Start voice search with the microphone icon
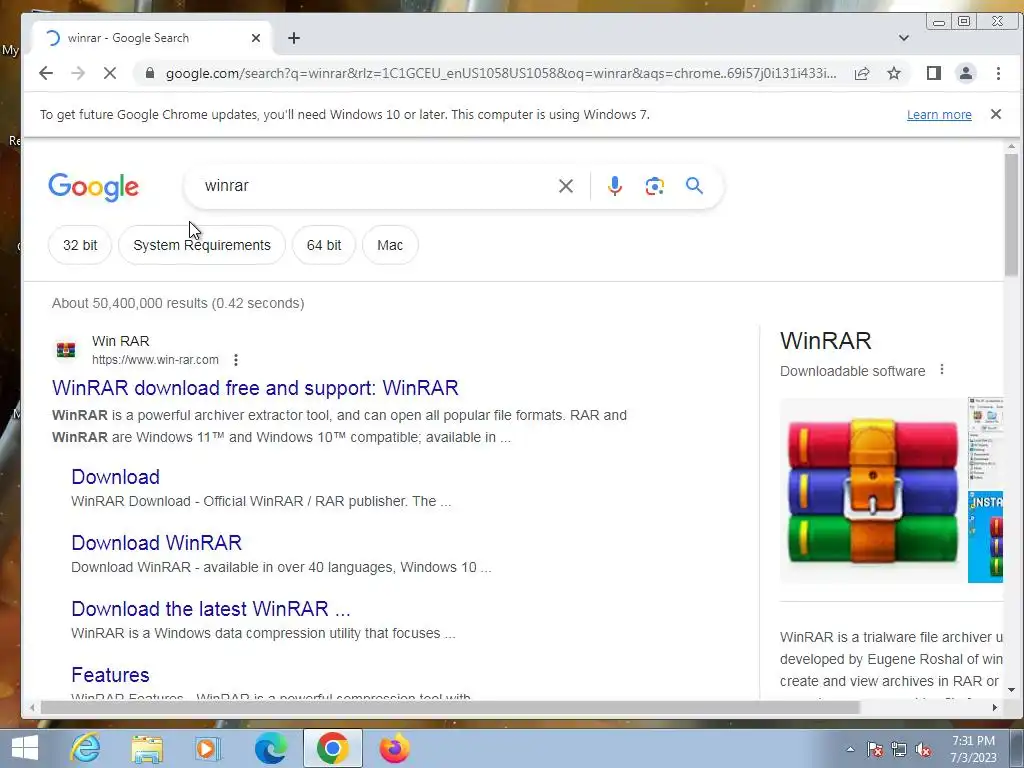 [x=615, y=186]
